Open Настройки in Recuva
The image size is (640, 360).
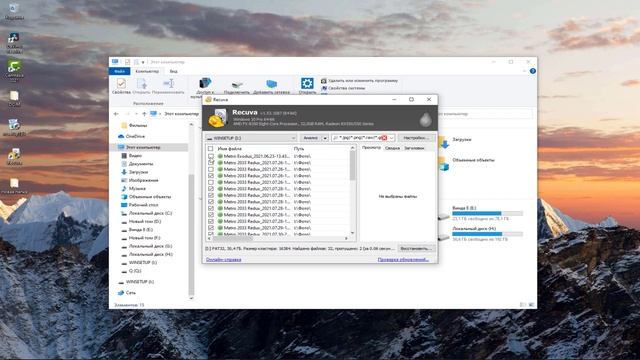pos(416,138)
